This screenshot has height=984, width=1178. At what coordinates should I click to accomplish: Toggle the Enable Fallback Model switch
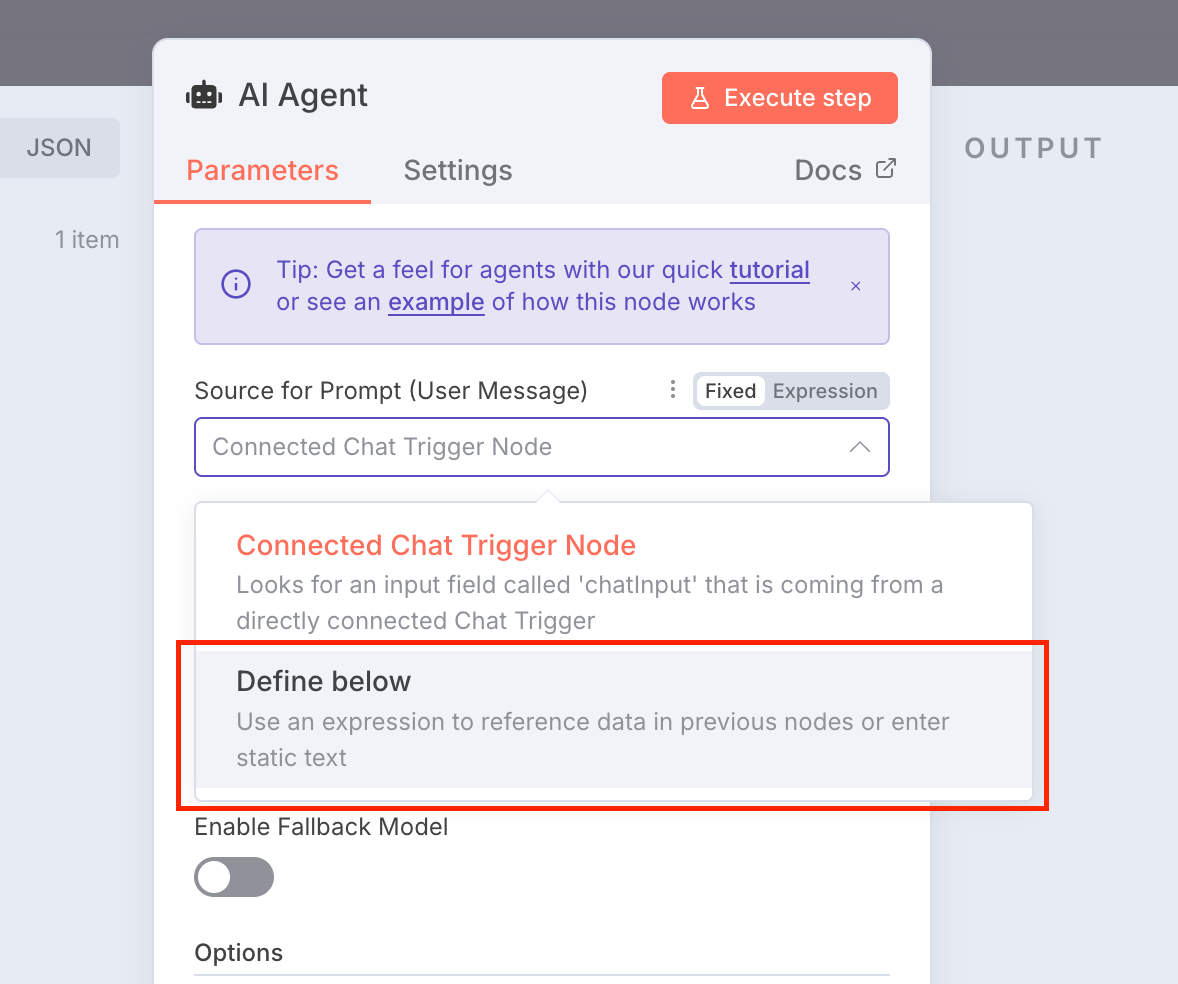[x=234, y=877]
